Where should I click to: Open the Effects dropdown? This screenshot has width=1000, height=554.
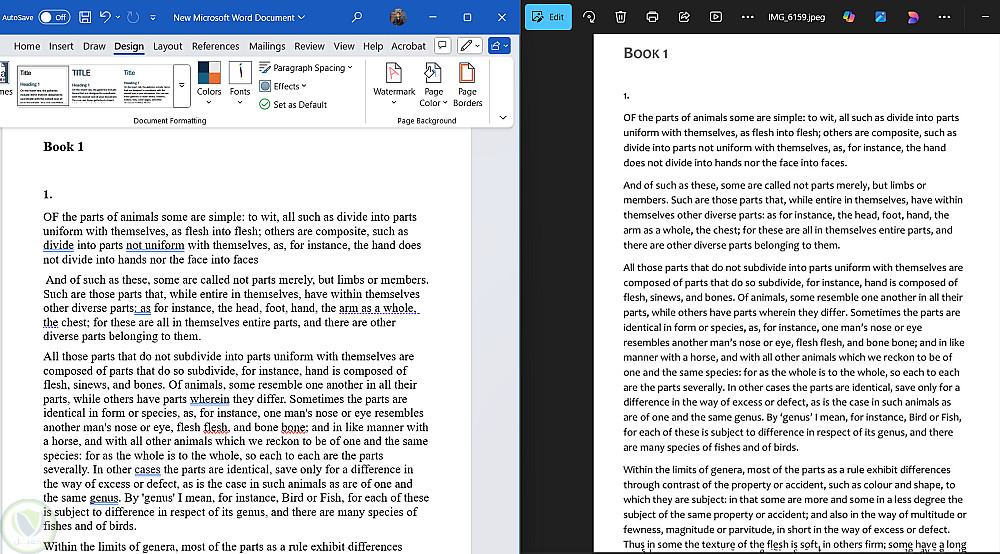pos(283,86)
